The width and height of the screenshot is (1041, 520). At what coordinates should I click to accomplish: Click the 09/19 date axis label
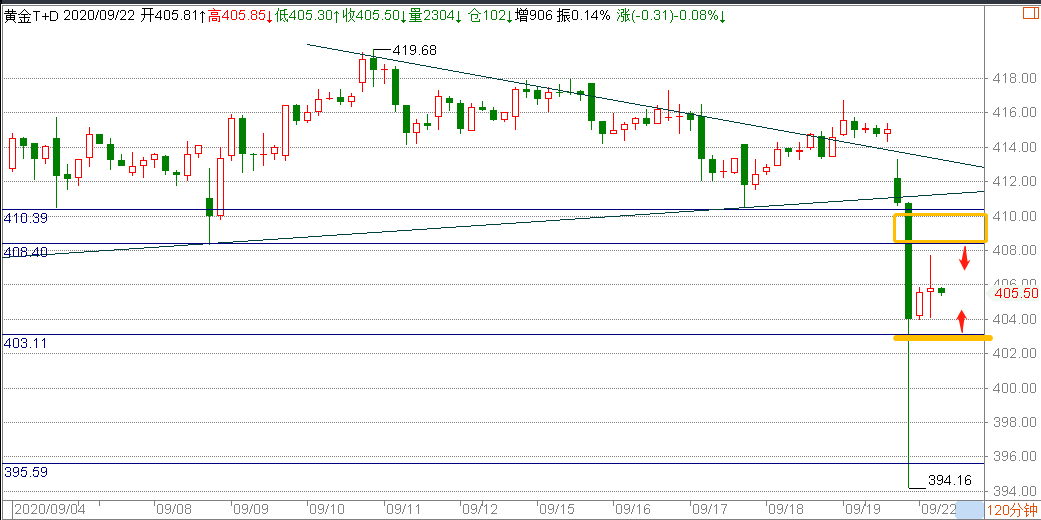pos(862,510)
